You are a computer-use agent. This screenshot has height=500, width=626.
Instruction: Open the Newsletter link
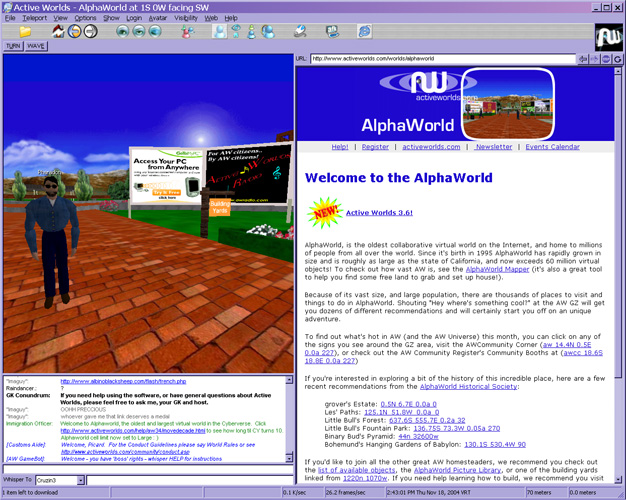click(493, 147)
